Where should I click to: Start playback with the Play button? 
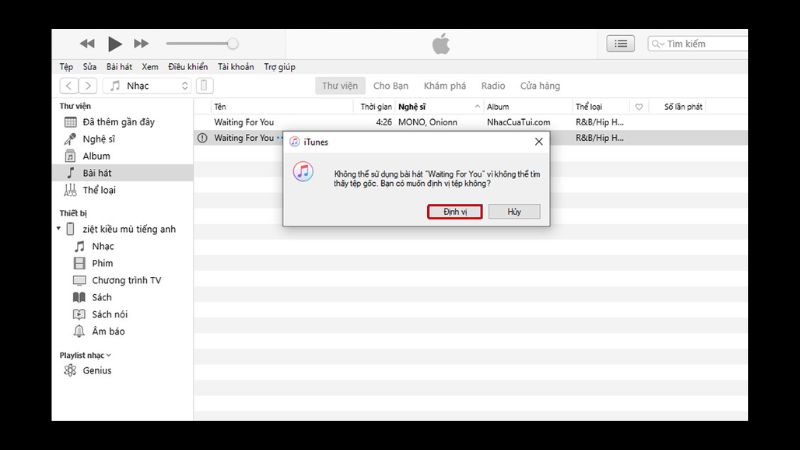click(x=115, y=44)
